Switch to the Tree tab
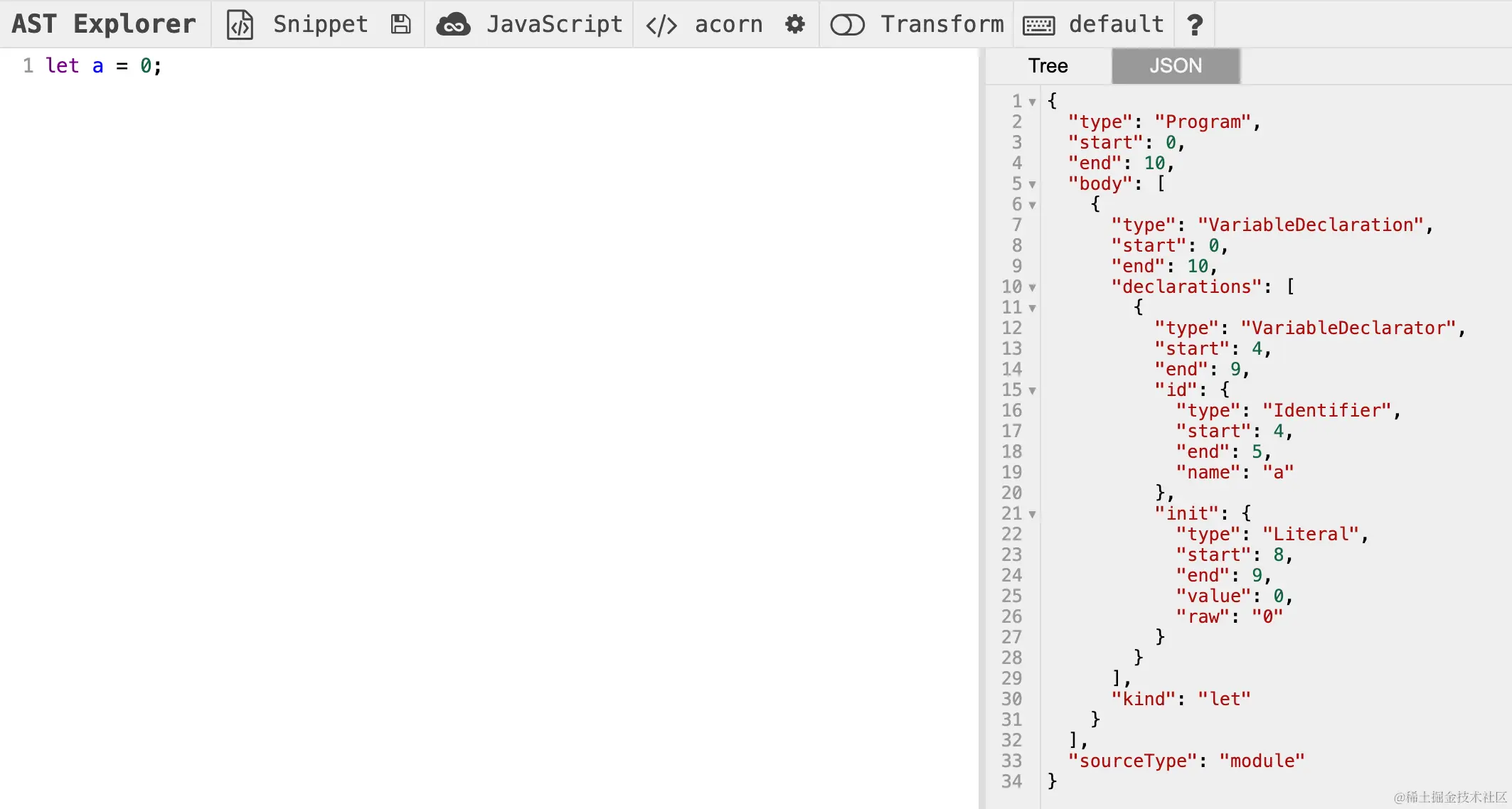This screenshot has width=1512, height=809. point(1048,66)
